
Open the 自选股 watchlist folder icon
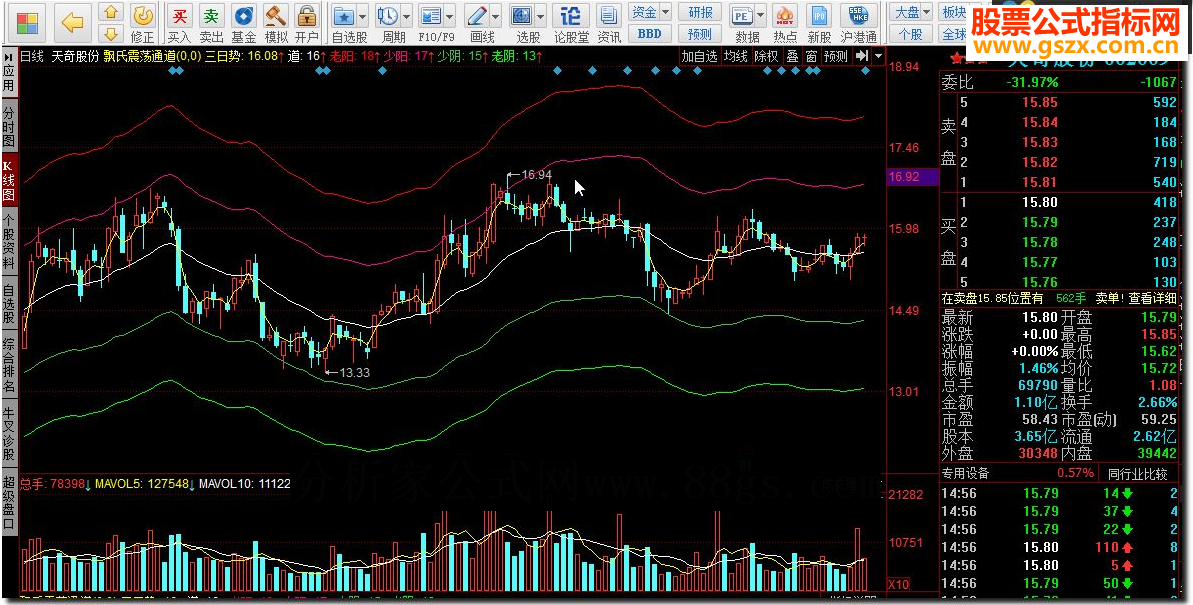coord(345,15)
